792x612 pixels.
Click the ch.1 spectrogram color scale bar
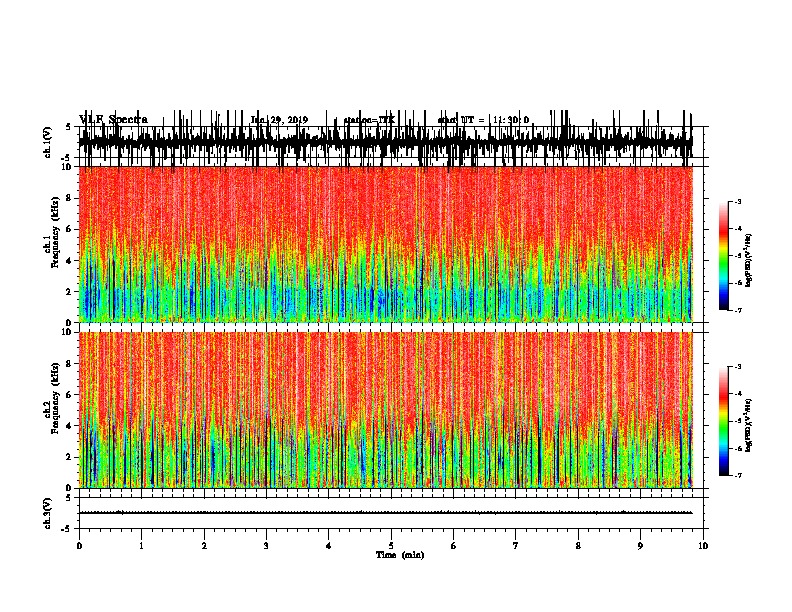pyautogui.click(x=724, y=256)
